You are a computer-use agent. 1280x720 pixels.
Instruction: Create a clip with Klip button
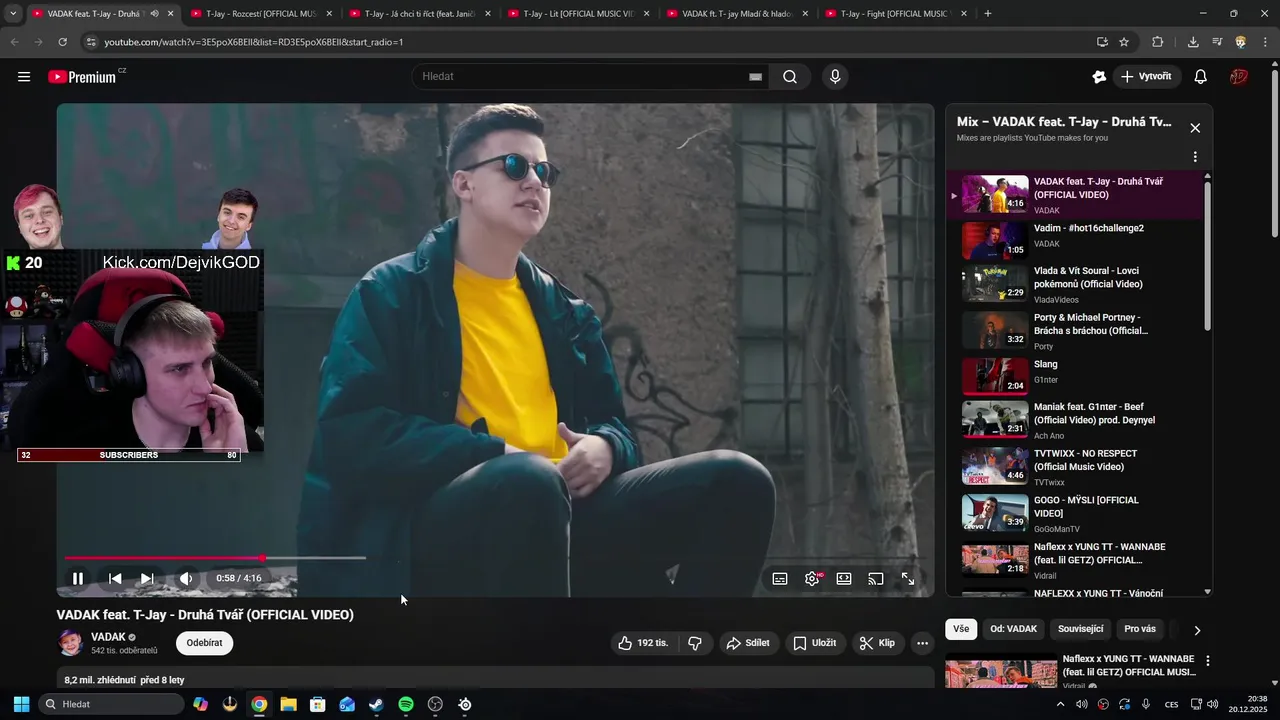tap(877, 643)
